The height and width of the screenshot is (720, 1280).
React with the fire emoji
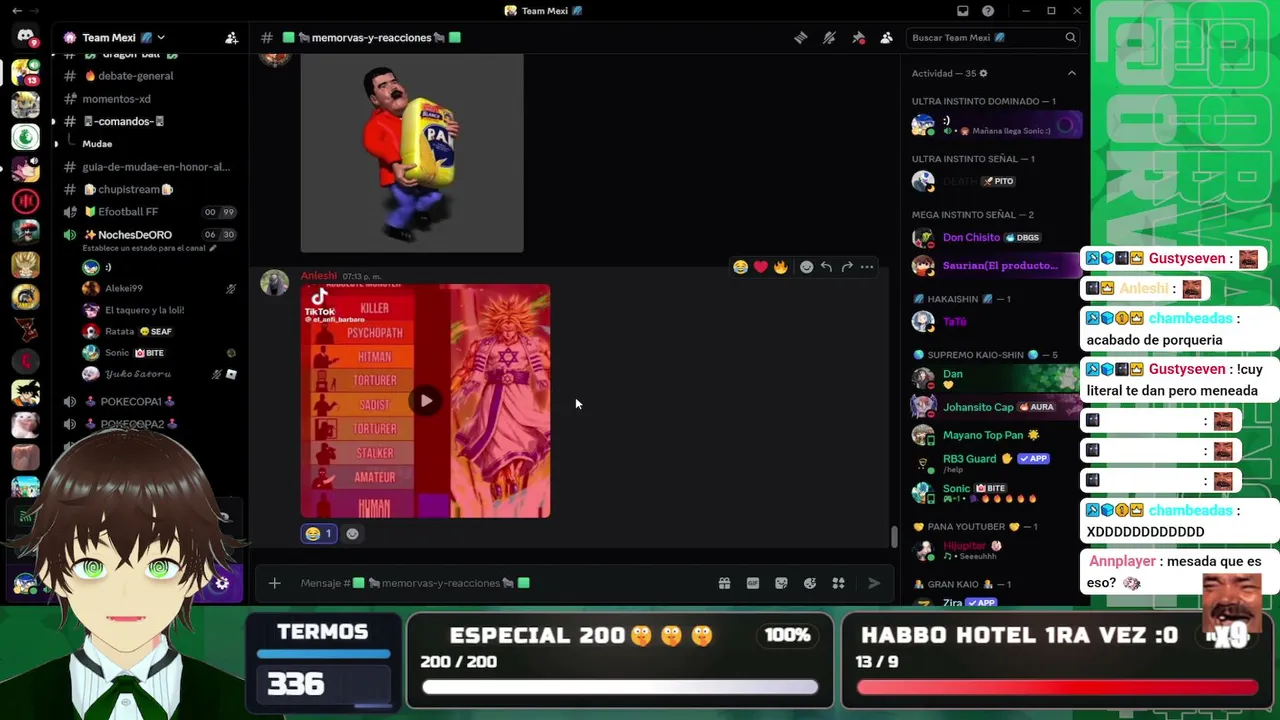(780, 267)
